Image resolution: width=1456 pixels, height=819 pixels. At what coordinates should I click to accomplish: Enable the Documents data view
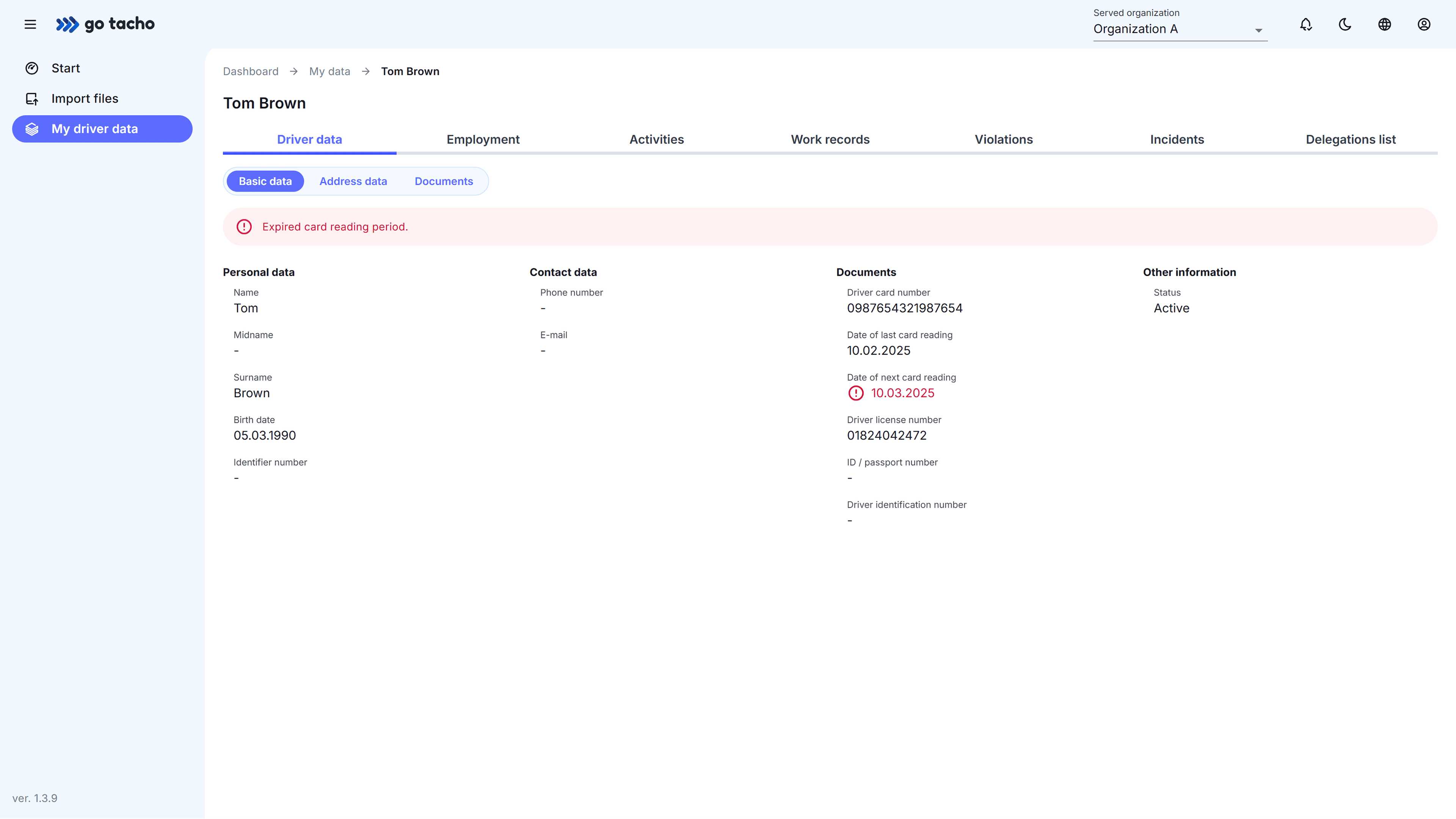(x=444, y=181)
